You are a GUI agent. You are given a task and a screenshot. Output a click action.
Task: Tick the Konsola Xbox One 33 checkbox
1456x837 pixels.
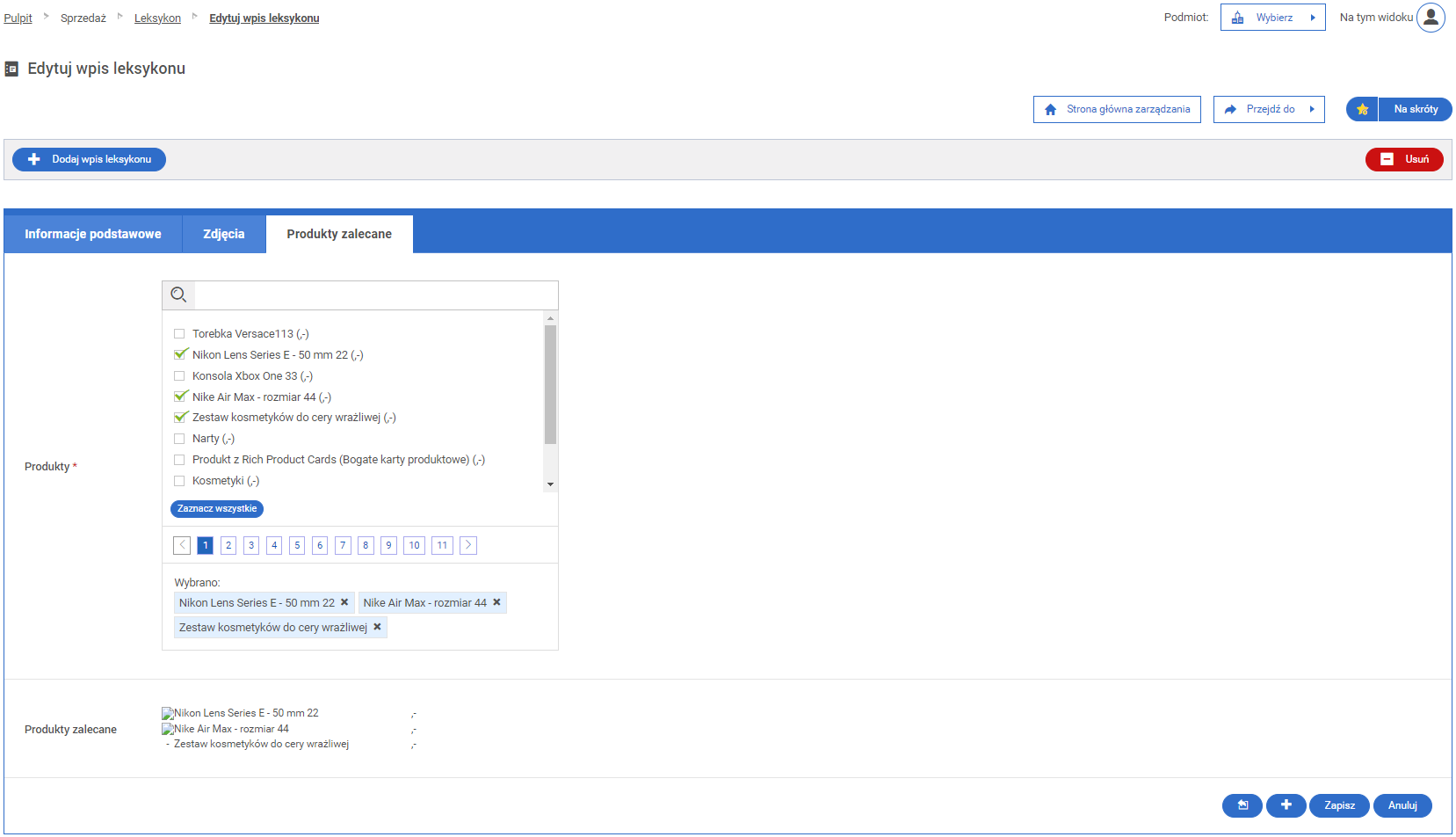179,376
